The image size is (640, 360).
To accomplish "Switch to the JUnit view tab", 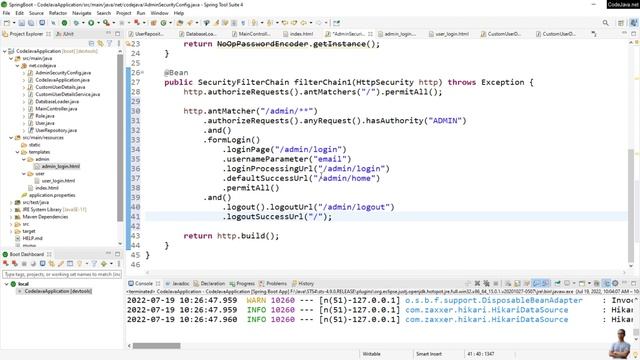I will [x=65, y=34].
